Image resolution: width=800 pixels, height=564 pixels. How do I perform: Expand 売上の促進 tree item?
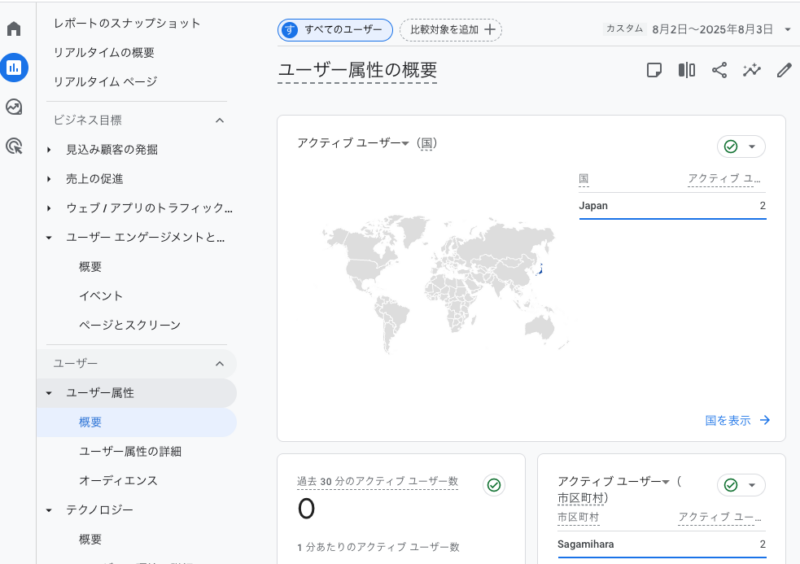49,179
